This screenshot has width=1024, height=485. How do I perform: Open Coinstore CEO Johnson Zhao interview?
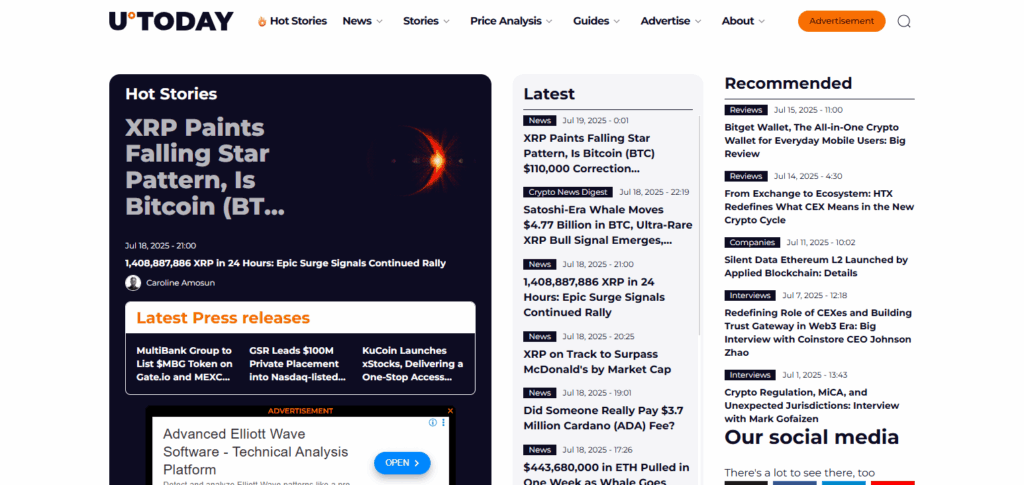tap(818, 333)
